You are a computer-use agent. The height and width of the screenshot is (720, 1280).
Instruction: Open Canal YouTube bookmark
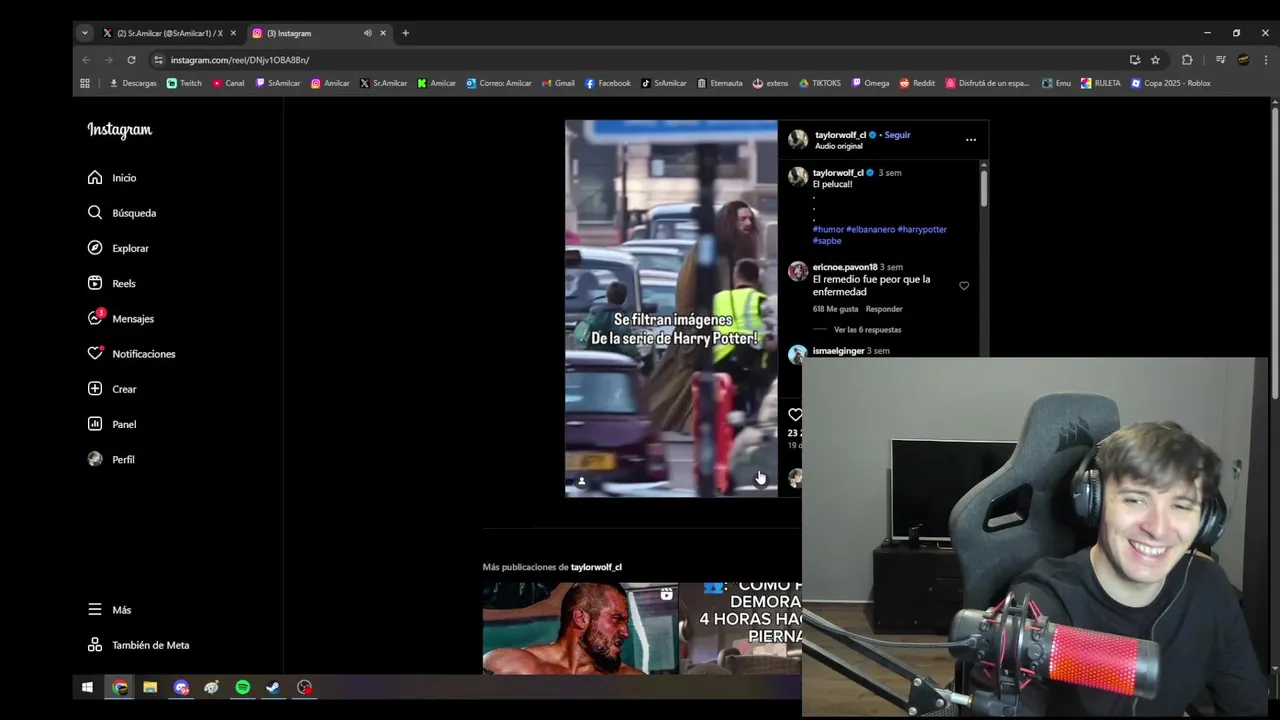coord(228,83)
